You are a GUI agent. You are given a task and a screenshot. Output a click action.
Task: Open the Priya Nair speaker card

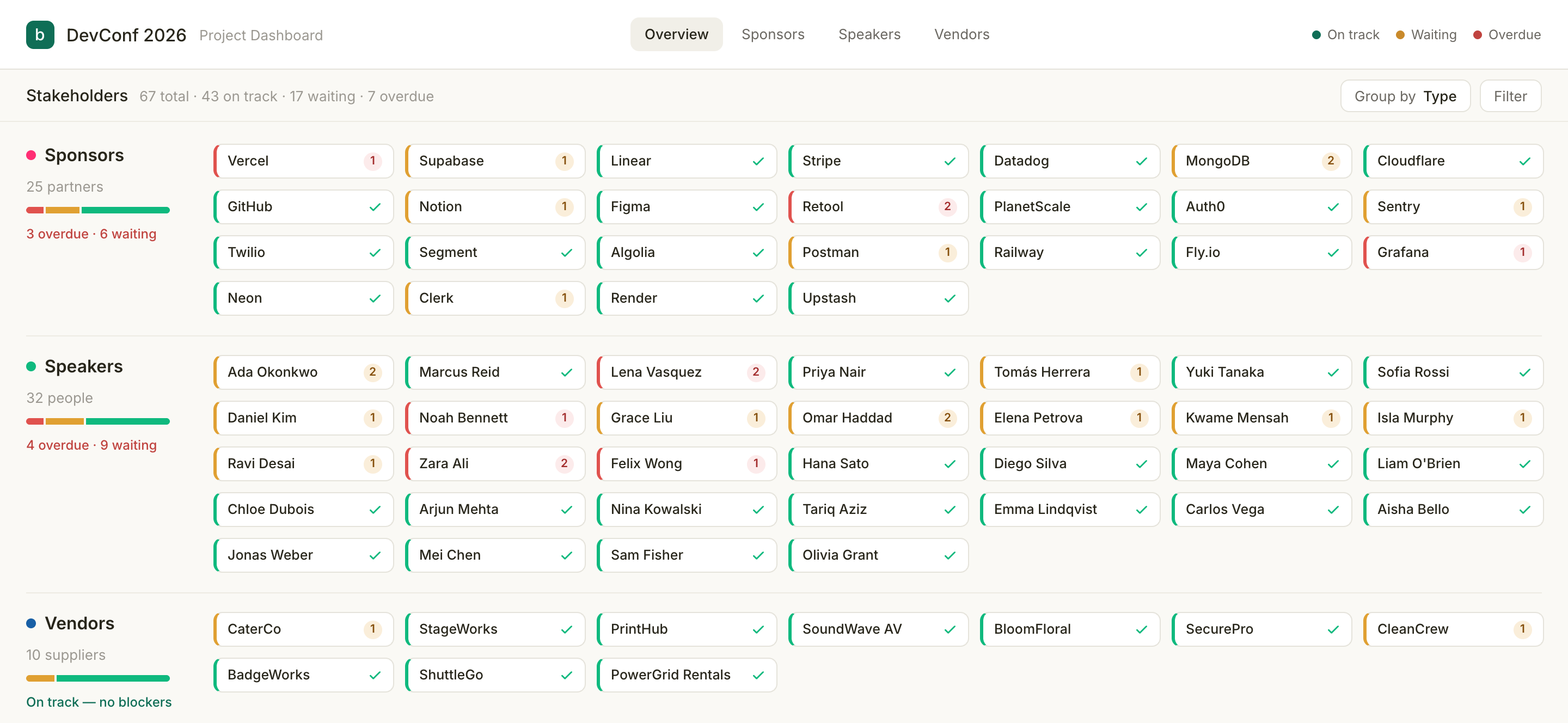[x=878, y=372]
